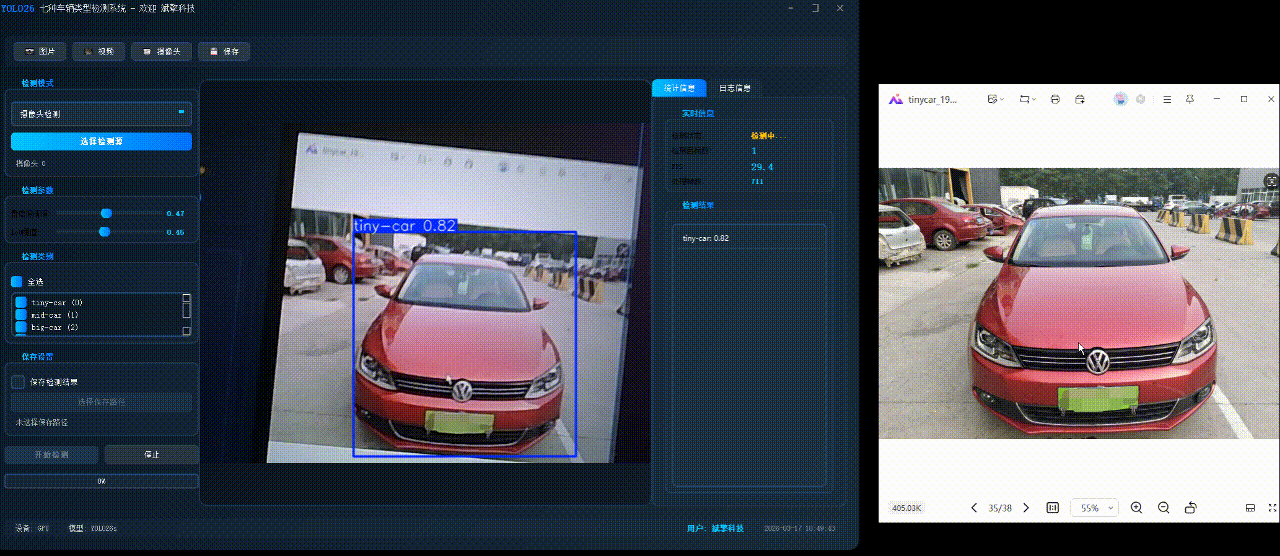Click the zoom out magnifier icon
This screenshot has height=556, width=1280.
[x=1164, y=508]
